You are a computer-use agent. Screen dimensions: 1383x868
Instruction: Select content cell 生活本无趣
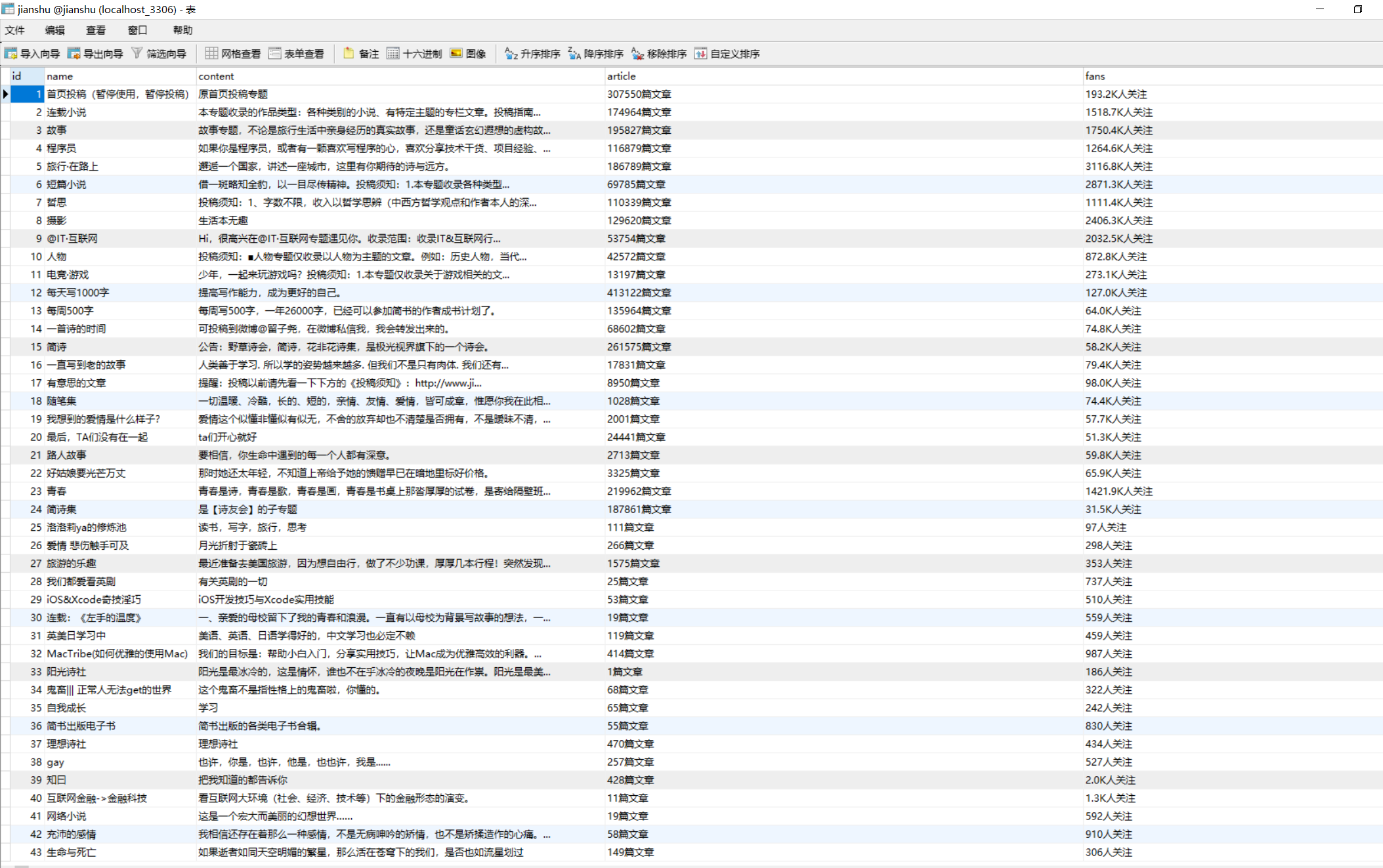400,220
